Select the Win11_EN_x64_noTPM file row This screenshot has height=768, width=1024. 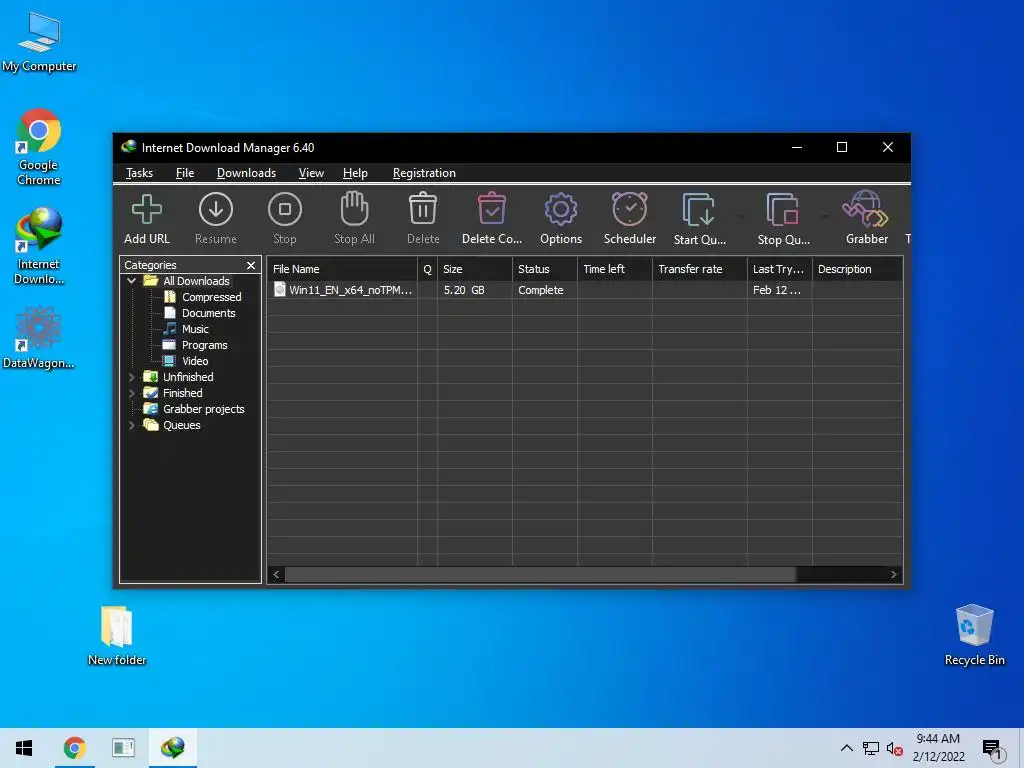585,290
